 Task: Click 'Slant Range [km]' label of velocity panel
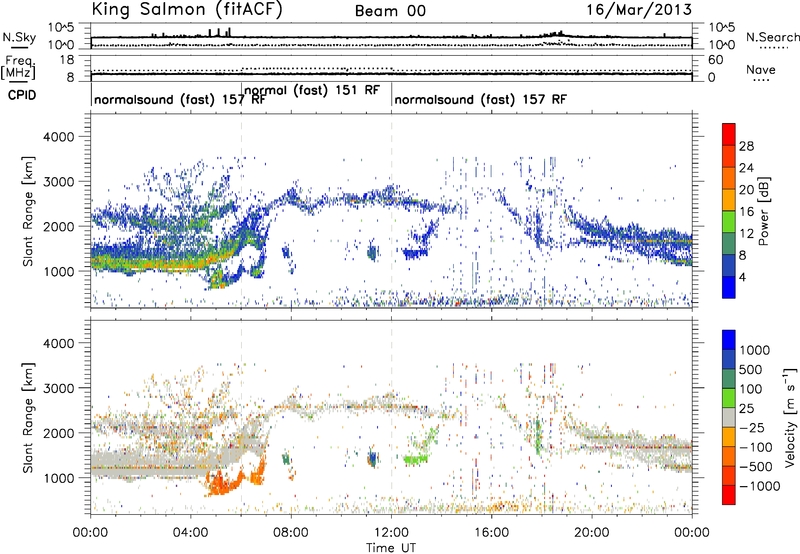(x=28, y=418)
